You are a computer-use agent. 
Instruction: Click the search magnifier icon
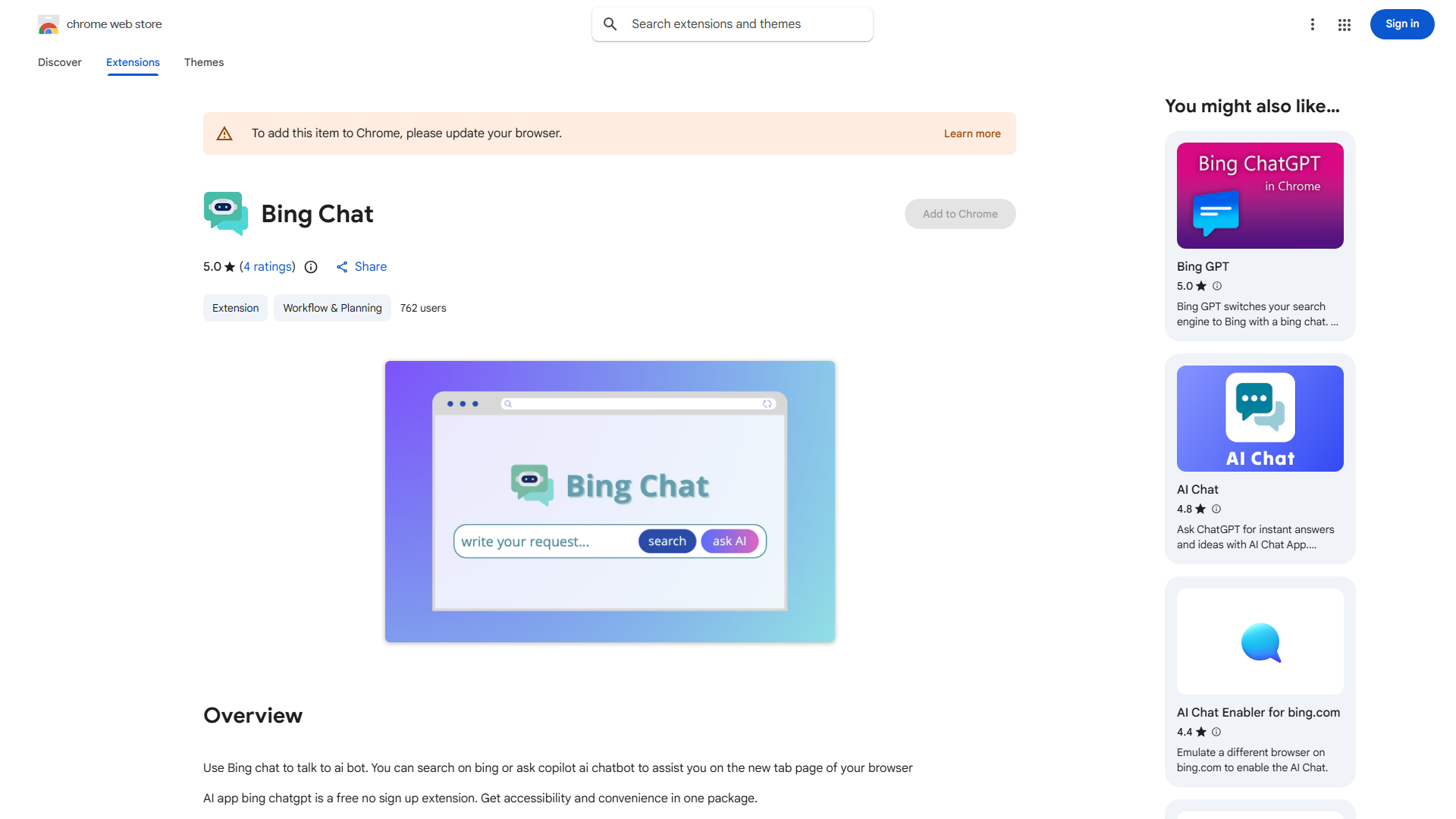[610, 24]
